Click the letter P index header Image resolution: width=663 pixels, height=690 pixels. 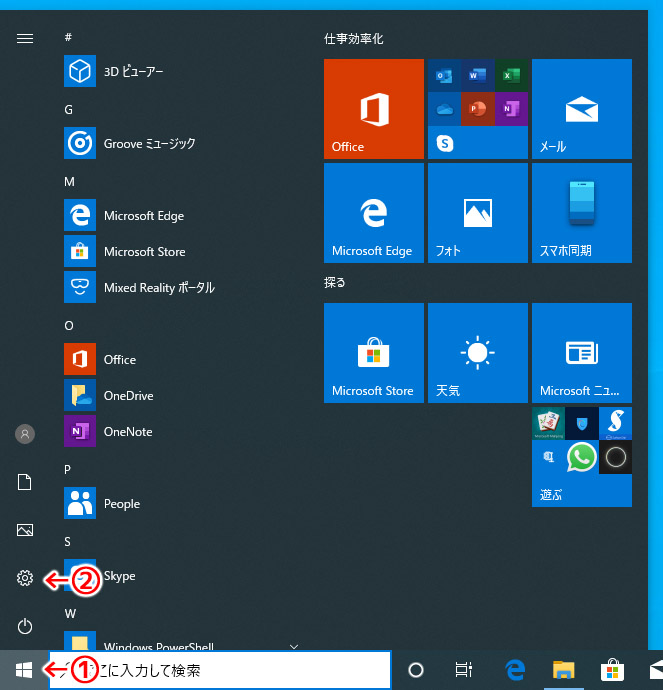coord(67,469)
